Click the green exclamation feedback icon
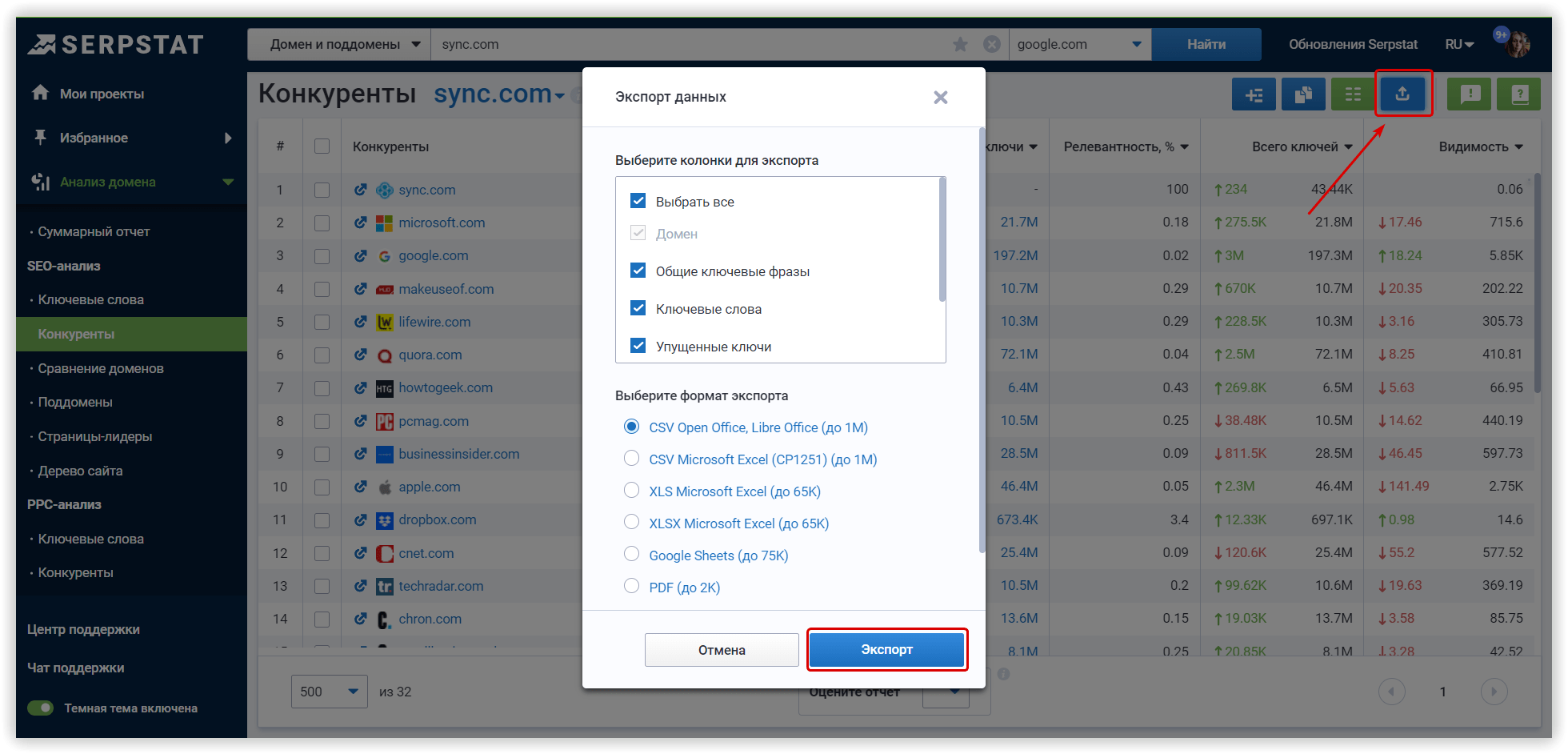The image size is (1568, 754). tap(1470, 94)
